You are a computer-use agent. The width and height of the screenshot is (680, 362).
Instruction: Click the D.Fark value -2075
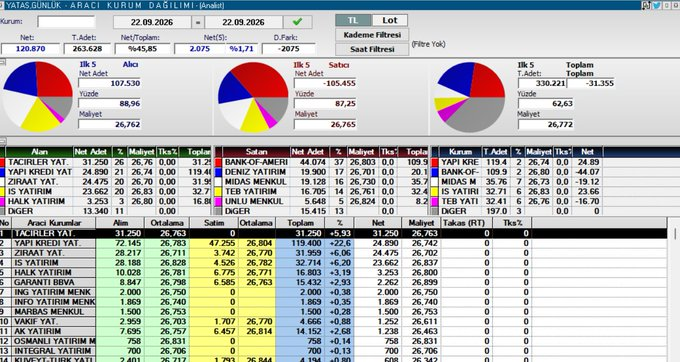tap(288, 49)
